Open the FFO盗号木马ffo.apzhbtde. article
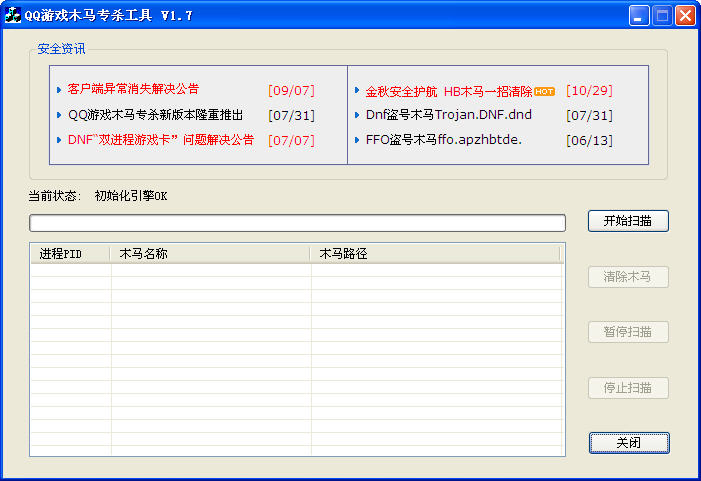701x481 pixels. coord(443,140)
